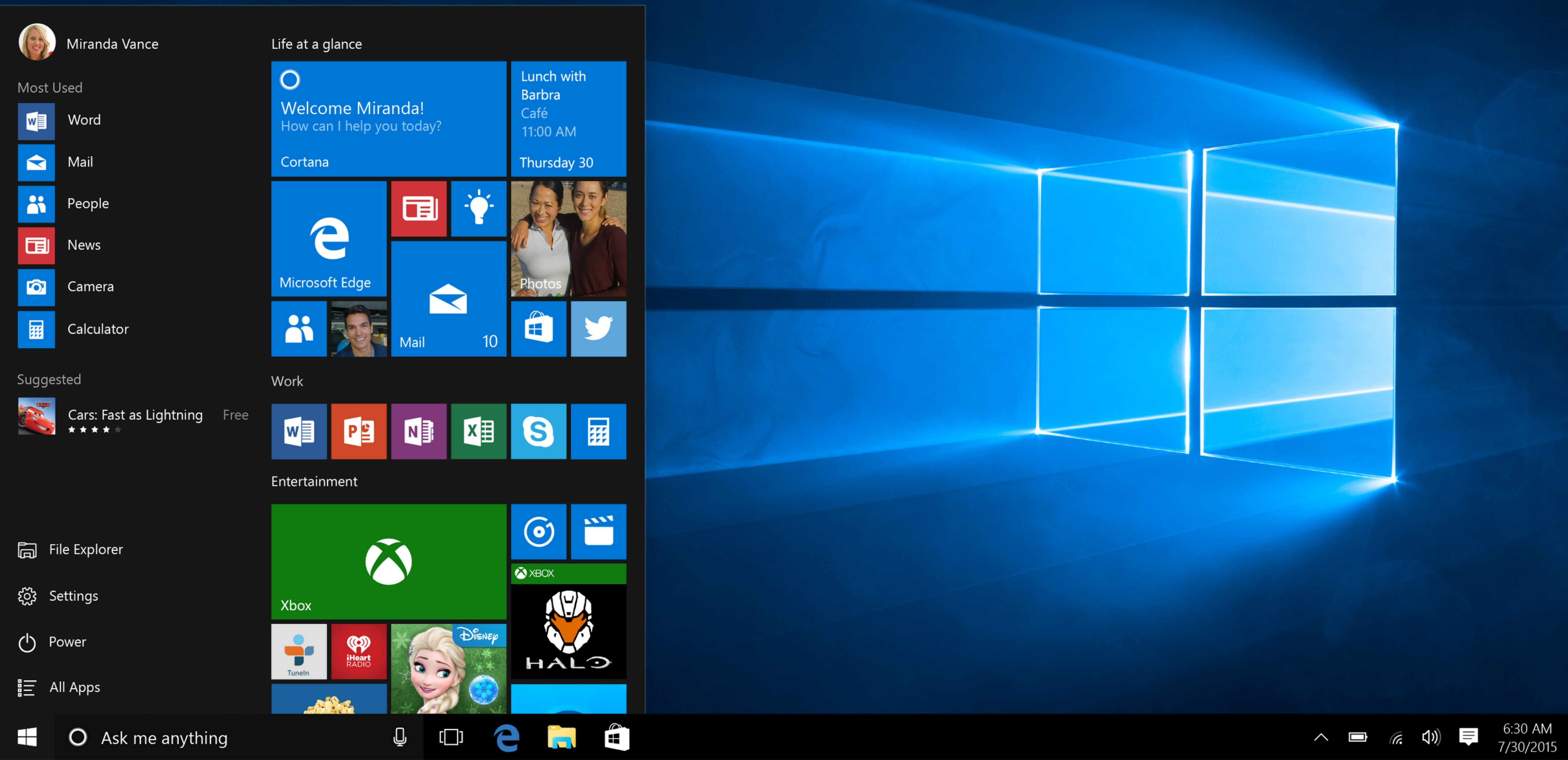
Task: Open the iHeartRadio tile
Action: click(x=359, y=652)
